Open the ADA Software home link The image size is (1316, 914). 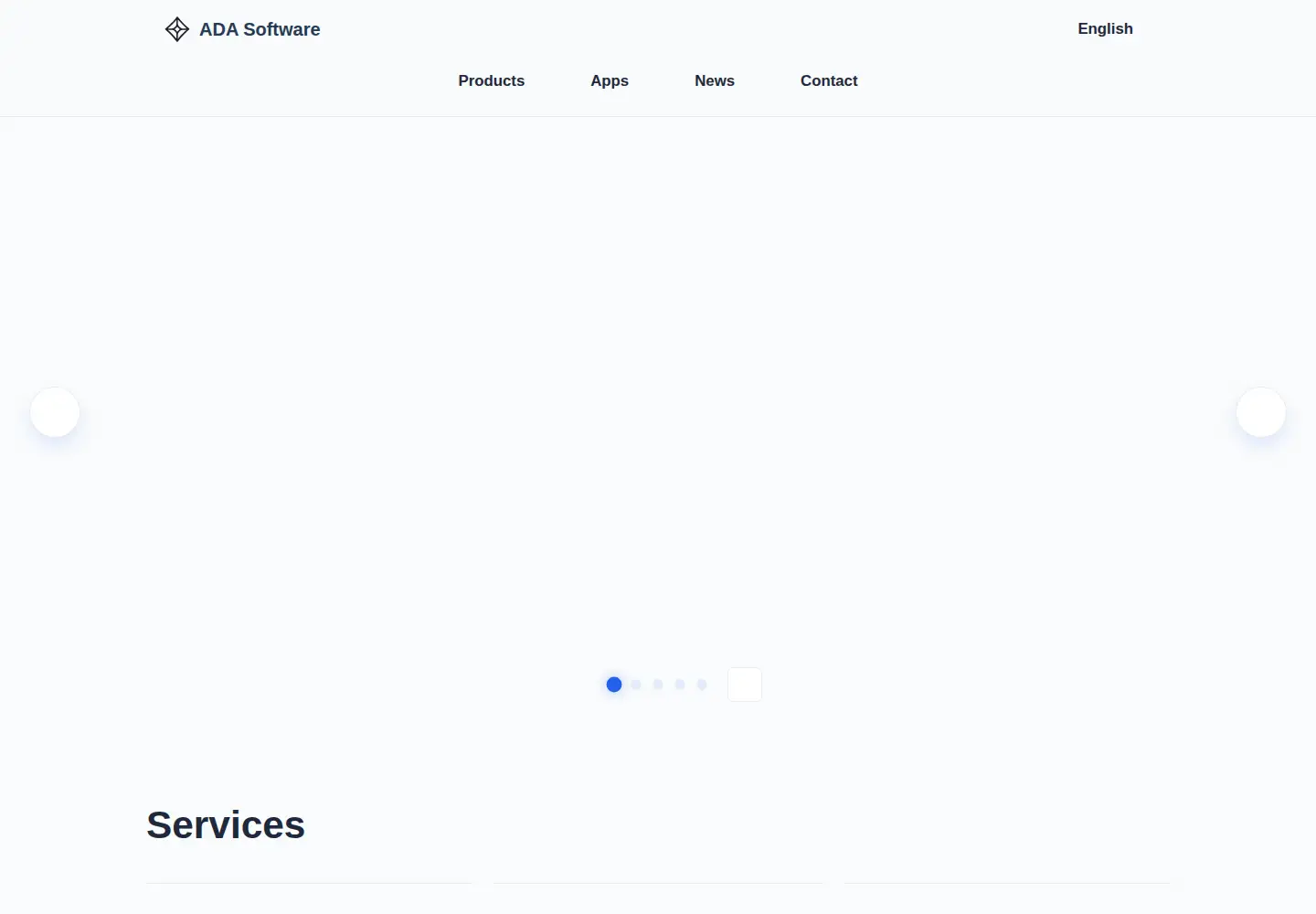(242, 29)
